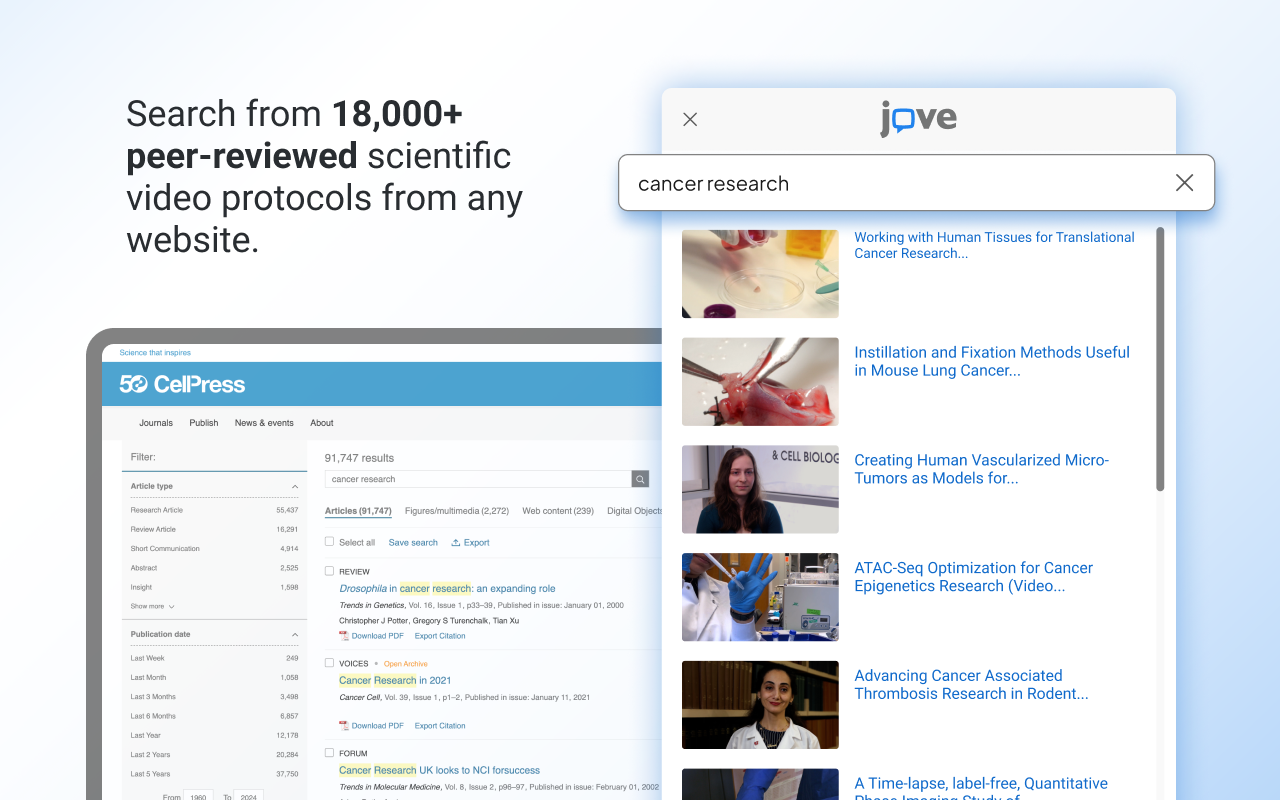This screenshot has width=1280, height=800.
Task: Download PDF of the Drosophila article
Action: [377, 636]
